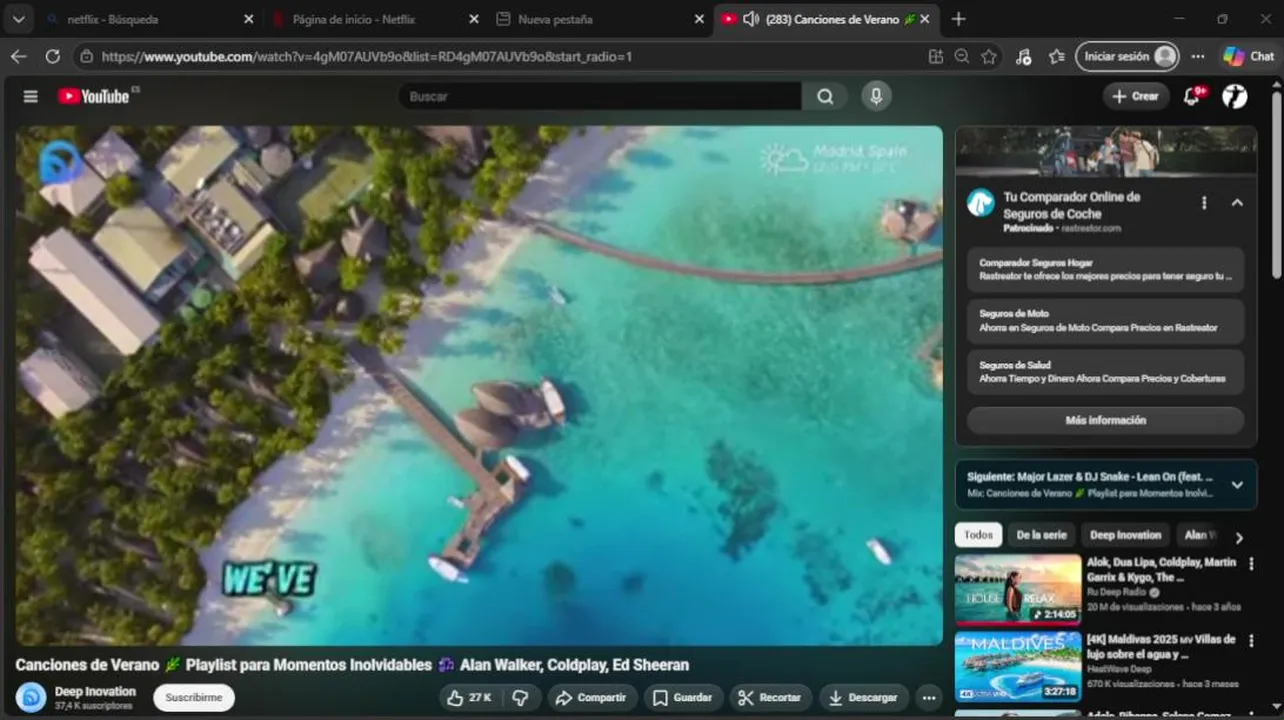Mute tab via speaker icon on YouTube tab
Viewport: 1284px width, 720px height.
(x=751, y=19)
